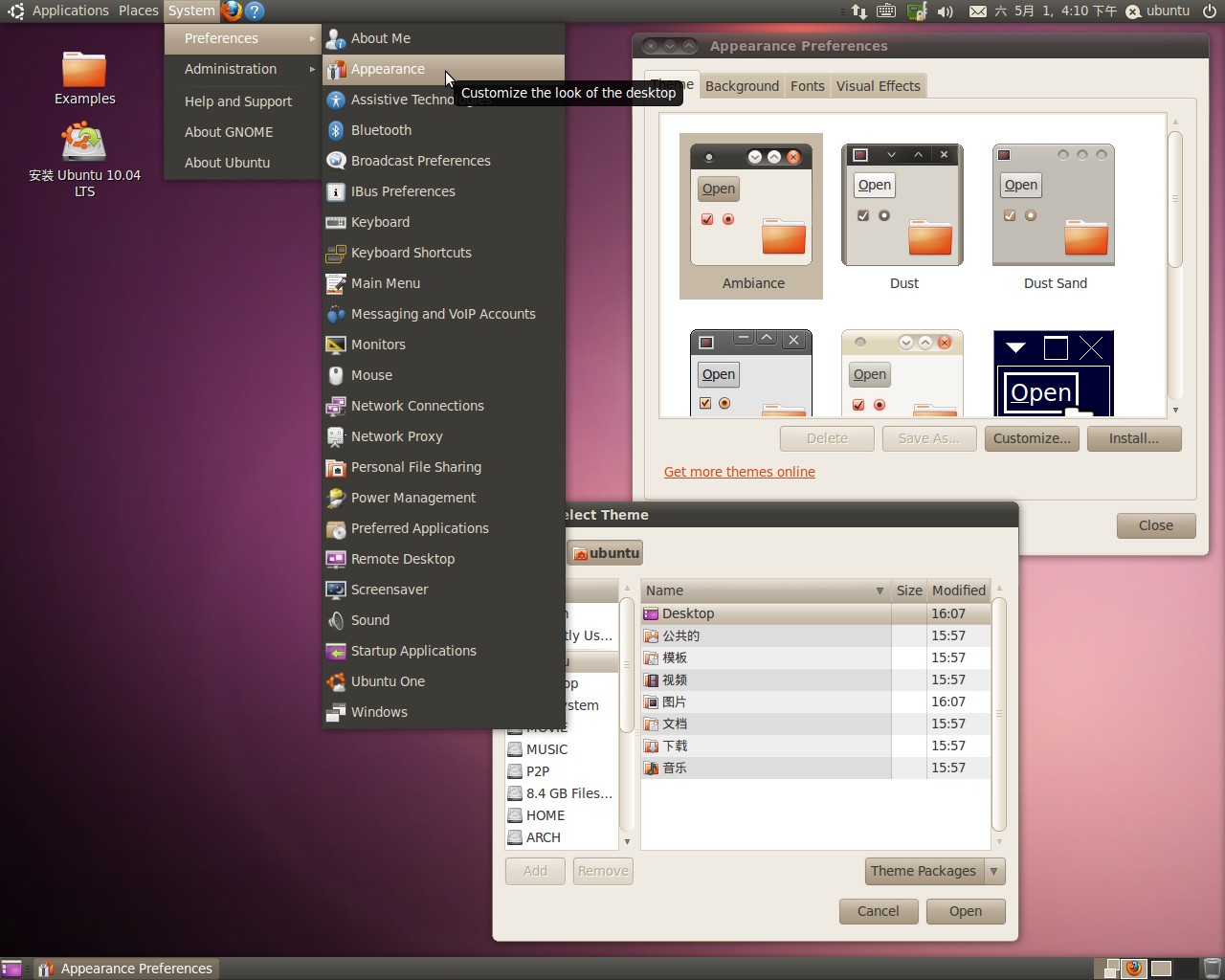Click the IBus Preferences icon
1225x980 pixels.
click(336, 191)
